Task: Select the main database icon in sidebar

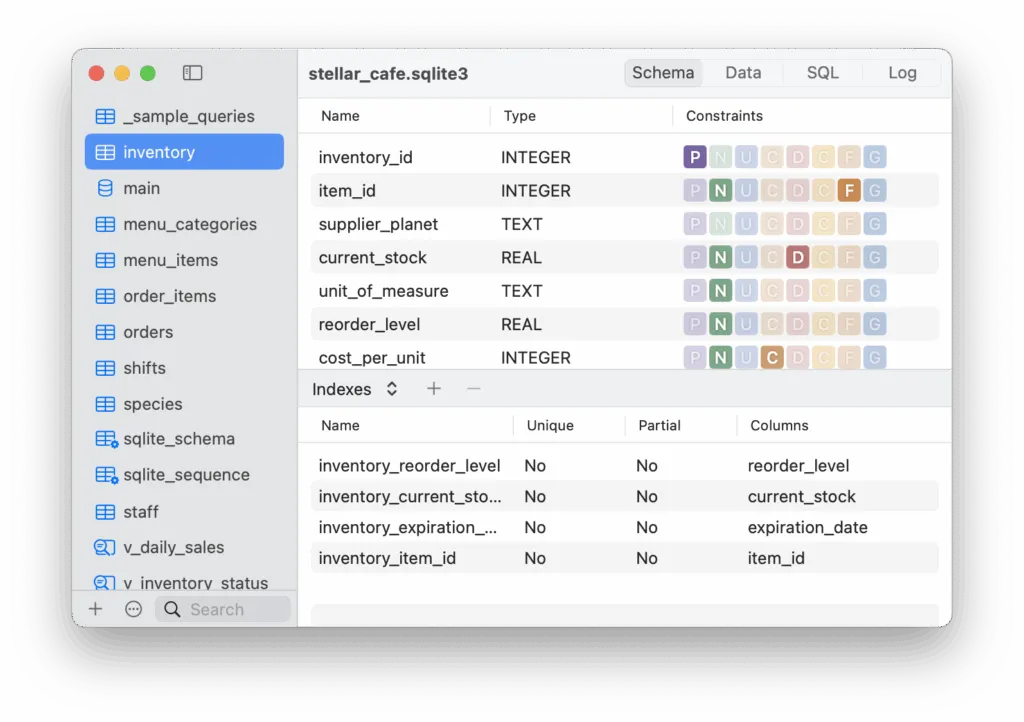Action: pos(105,188)
